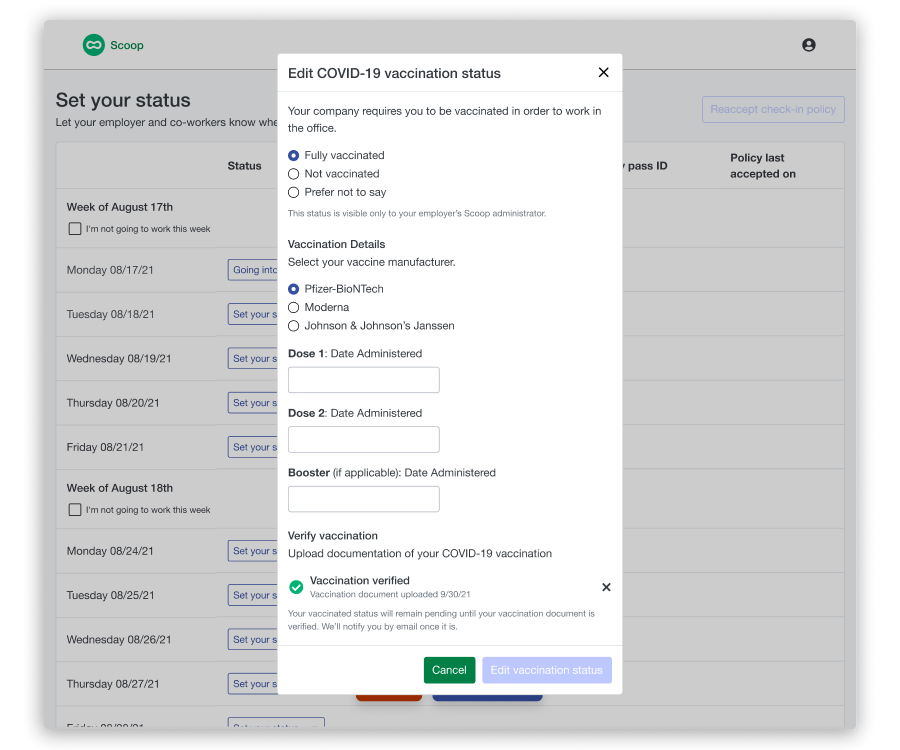Open status dropdown for Monday 08/24/21
Viewport: 900px width, 750px height.
[x=253, y=551]
